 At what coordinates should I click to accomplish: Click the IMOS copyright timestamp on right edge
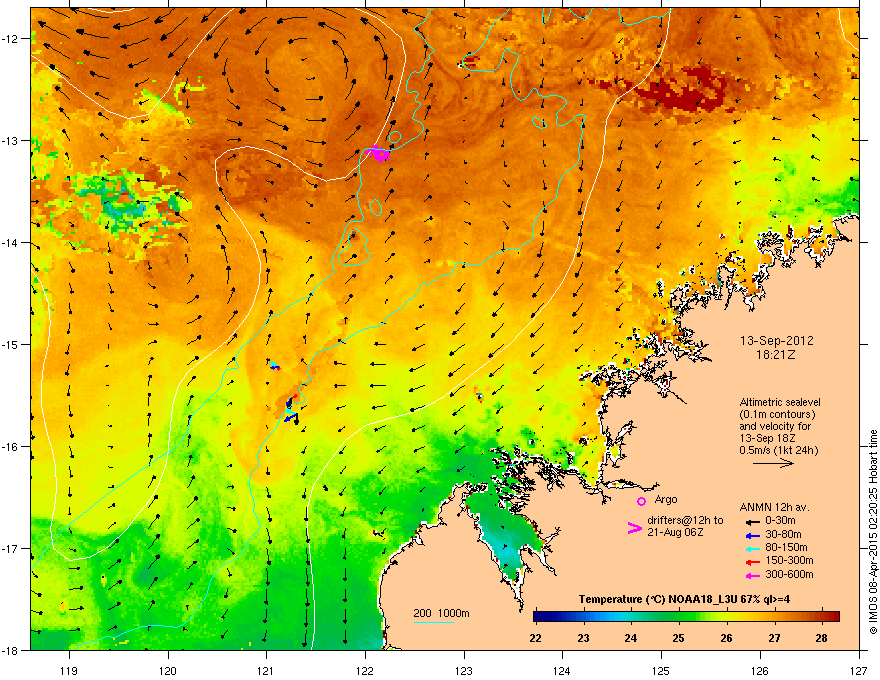pos(873,532)
